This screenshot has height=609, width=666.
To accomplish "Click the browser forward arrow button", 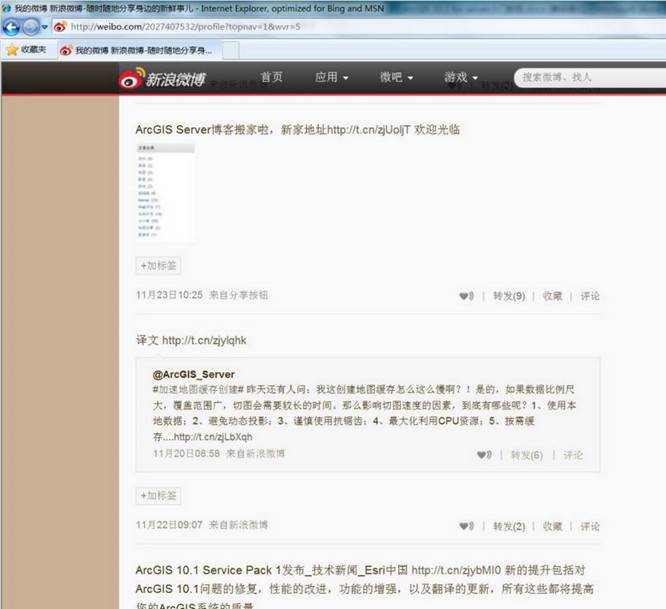I will click(x=31, y=28).
